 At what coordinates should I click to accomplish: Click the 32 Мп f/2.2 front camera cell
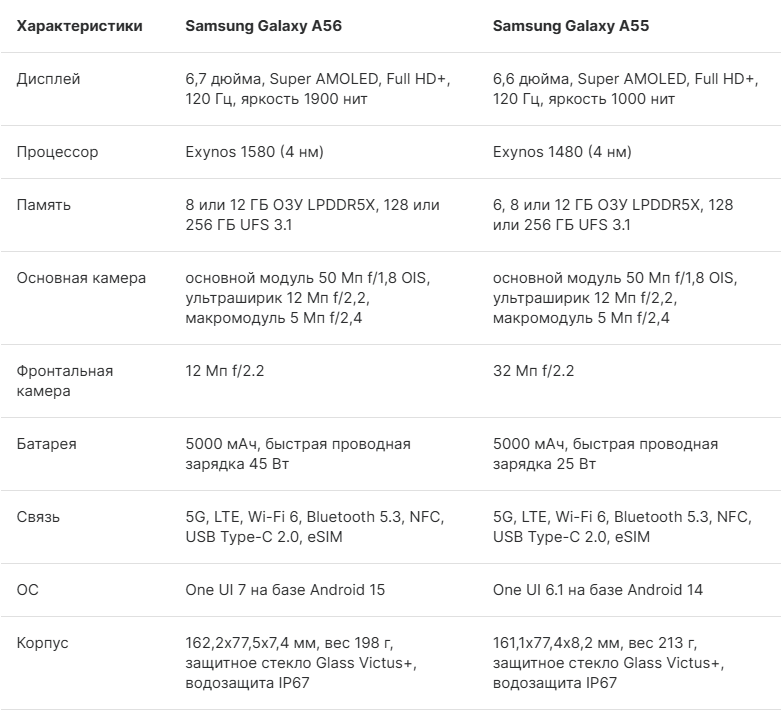click(x=533, y=371)
